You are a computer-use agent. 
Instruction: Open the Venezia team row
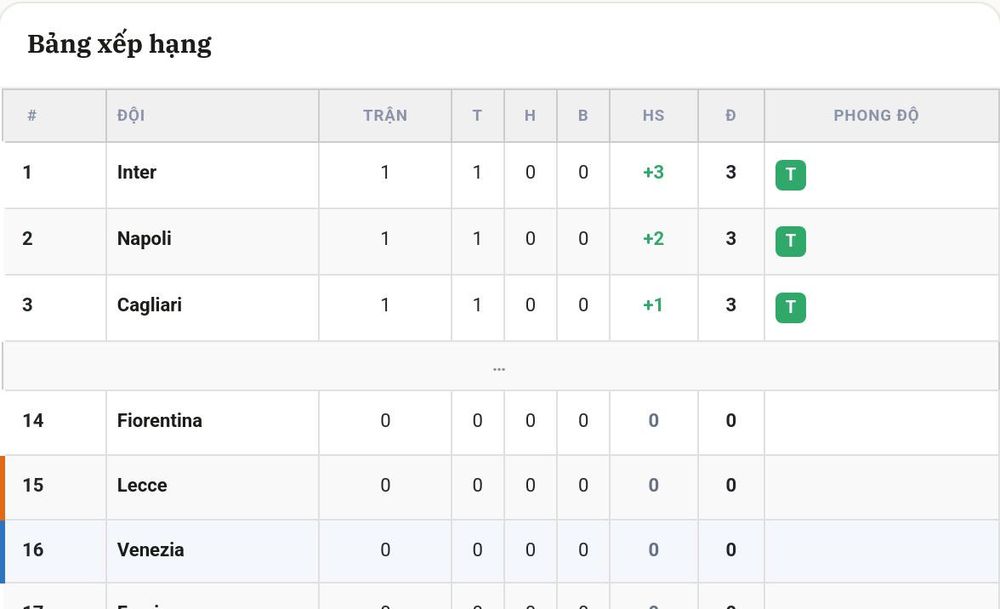tap(499, 551)
